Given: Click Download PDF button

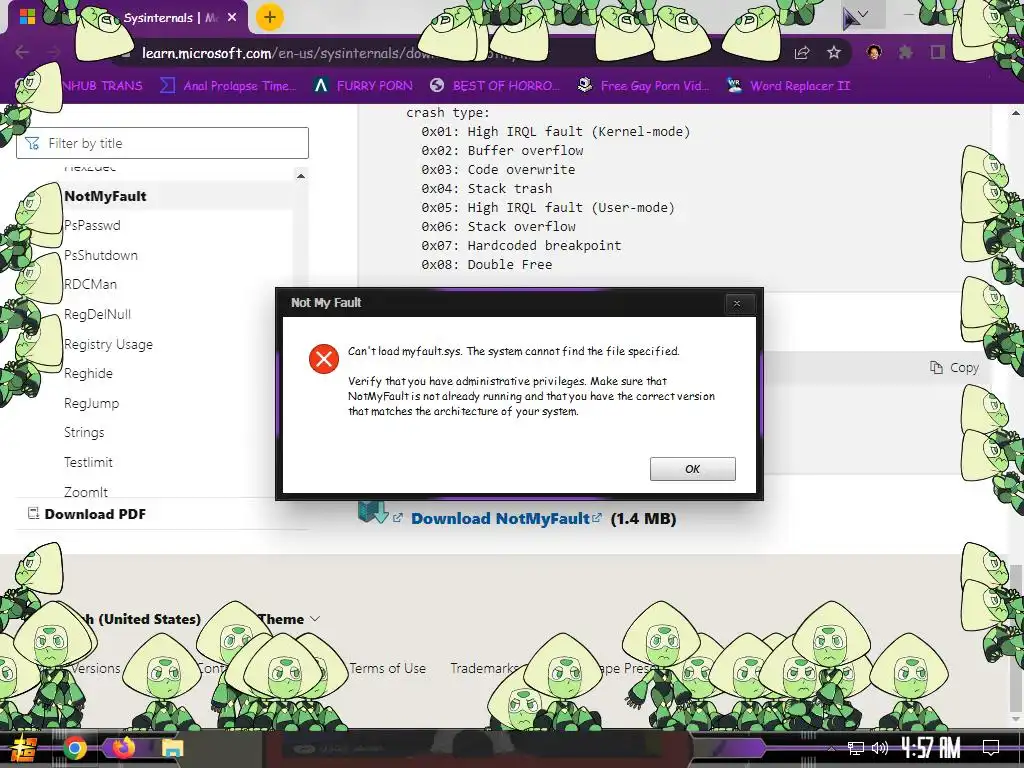Looking at the screenshot, I should 87,514.
